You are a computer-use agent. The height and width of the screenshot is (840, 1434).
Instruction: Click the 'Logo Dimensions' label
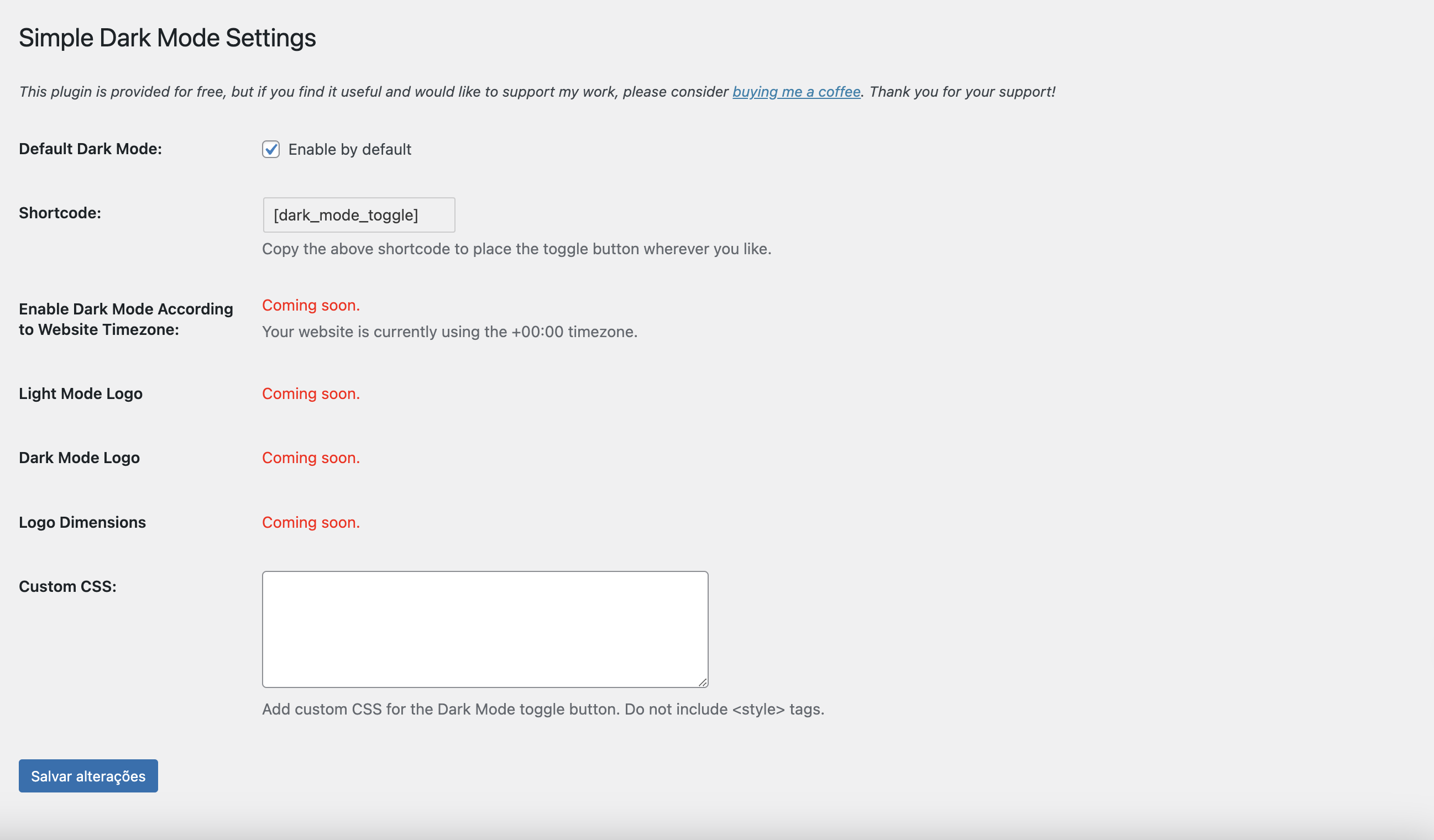[x=82, y=522]
